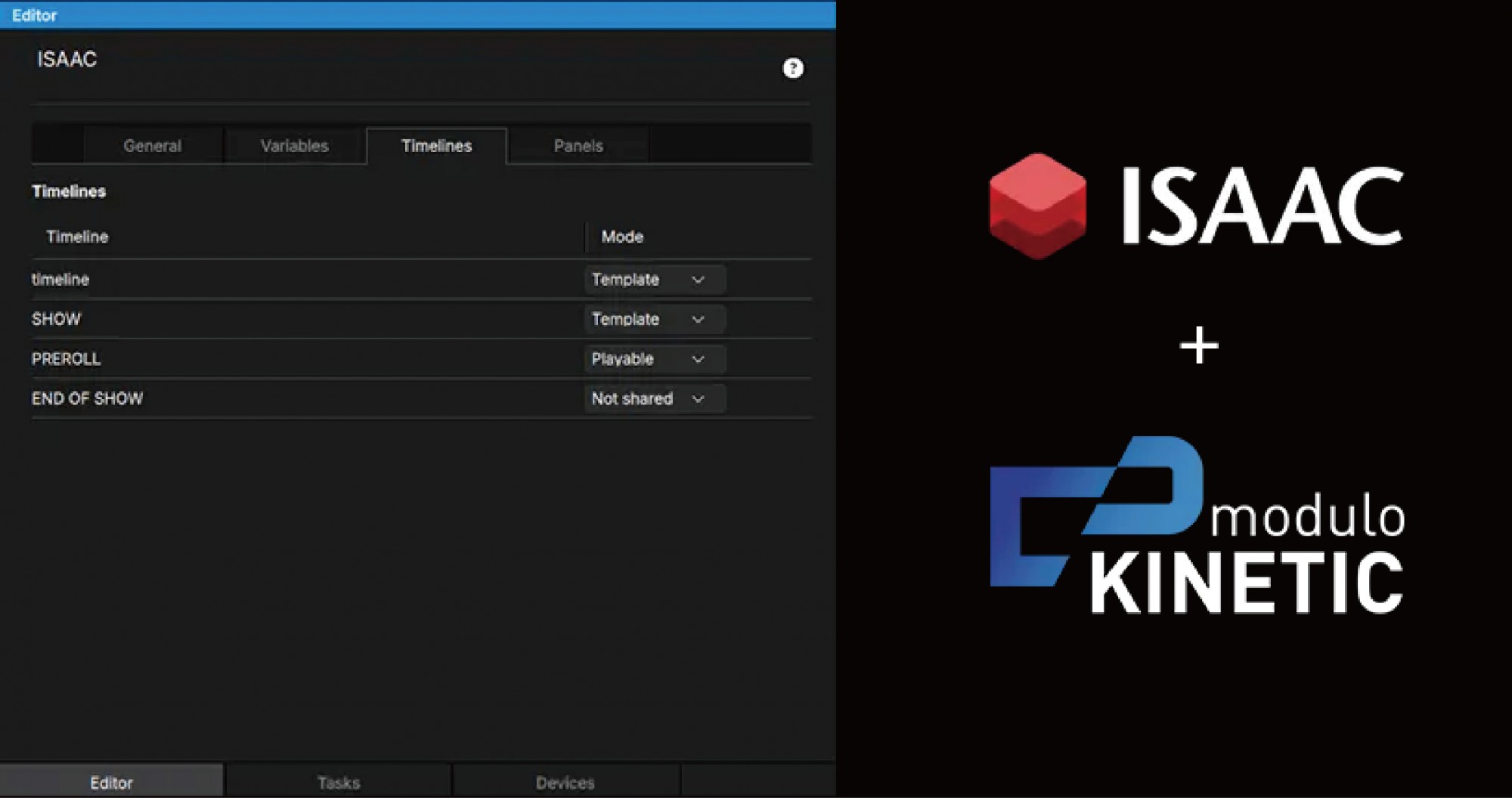Viewport: 1512px width, 798px height.
Task: Open the help question mark icon
Action: point(792,69)
